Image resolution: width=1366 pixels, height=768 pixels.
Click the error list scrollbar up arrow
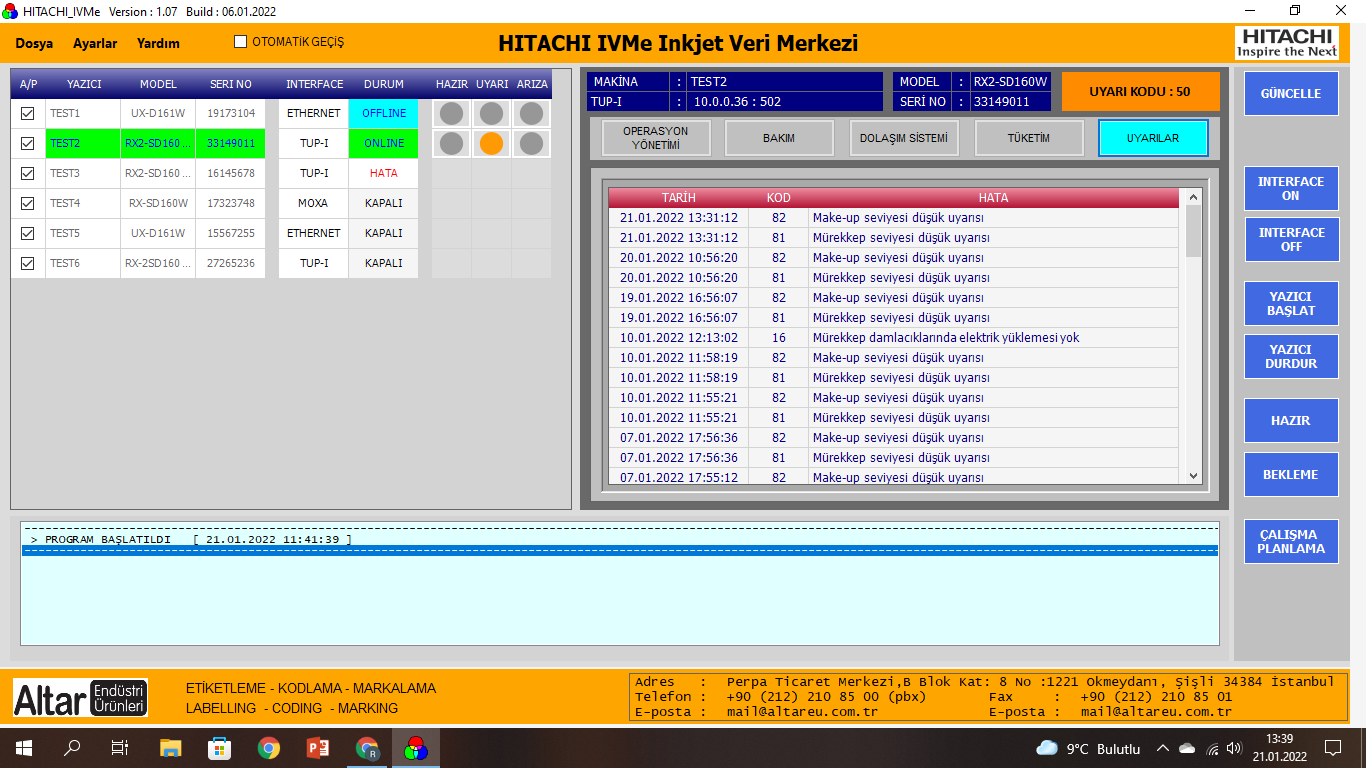(x=1193, y=198)
